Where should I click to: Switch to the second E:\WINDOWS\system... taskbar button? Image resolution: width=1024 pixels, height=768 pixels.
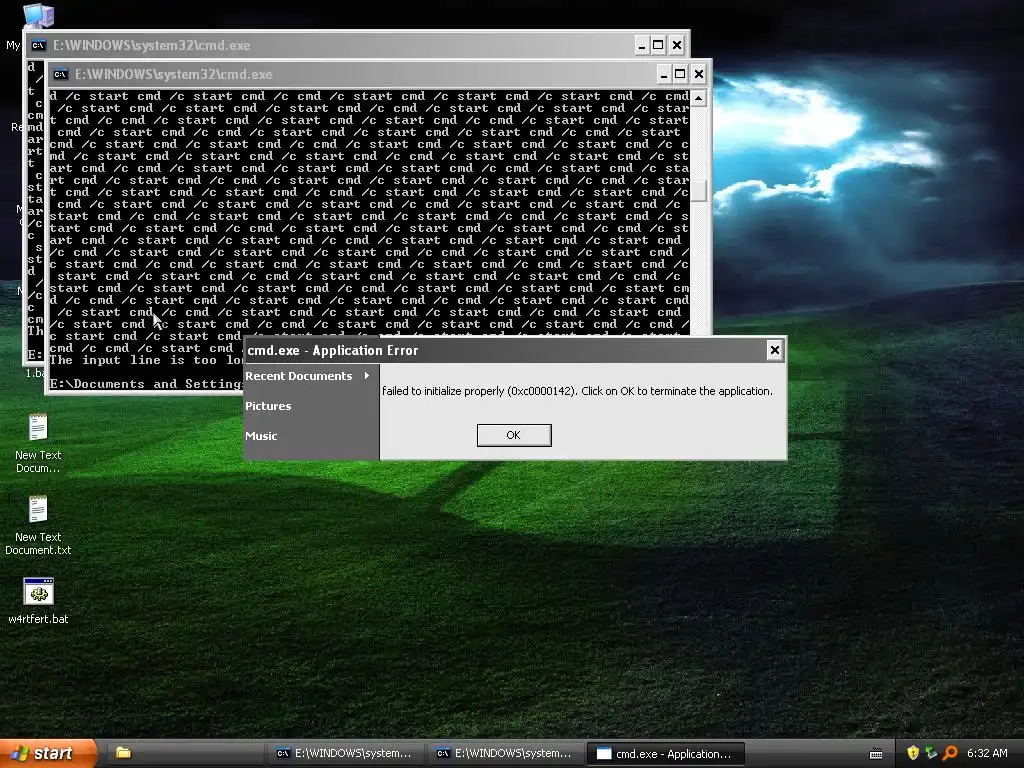(x=504, y=754)
